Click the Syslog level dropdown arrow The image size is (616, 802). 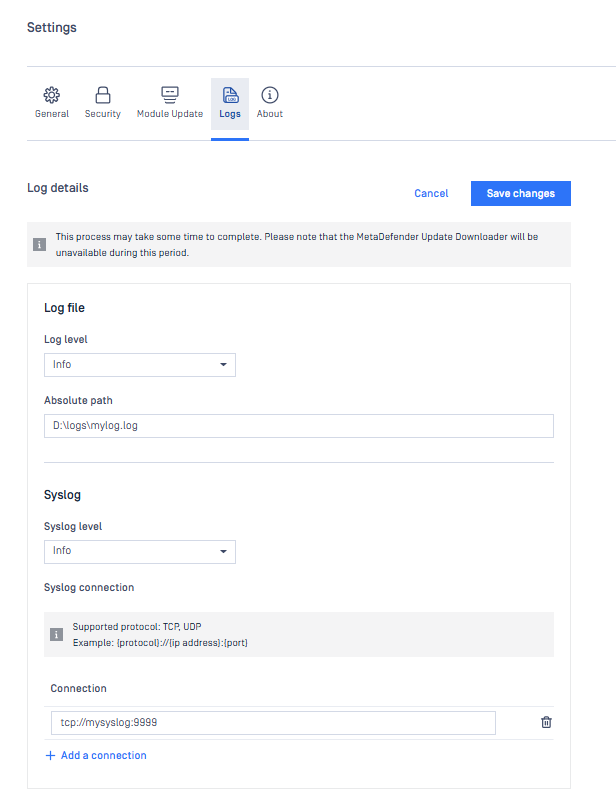tap(223, 552)
